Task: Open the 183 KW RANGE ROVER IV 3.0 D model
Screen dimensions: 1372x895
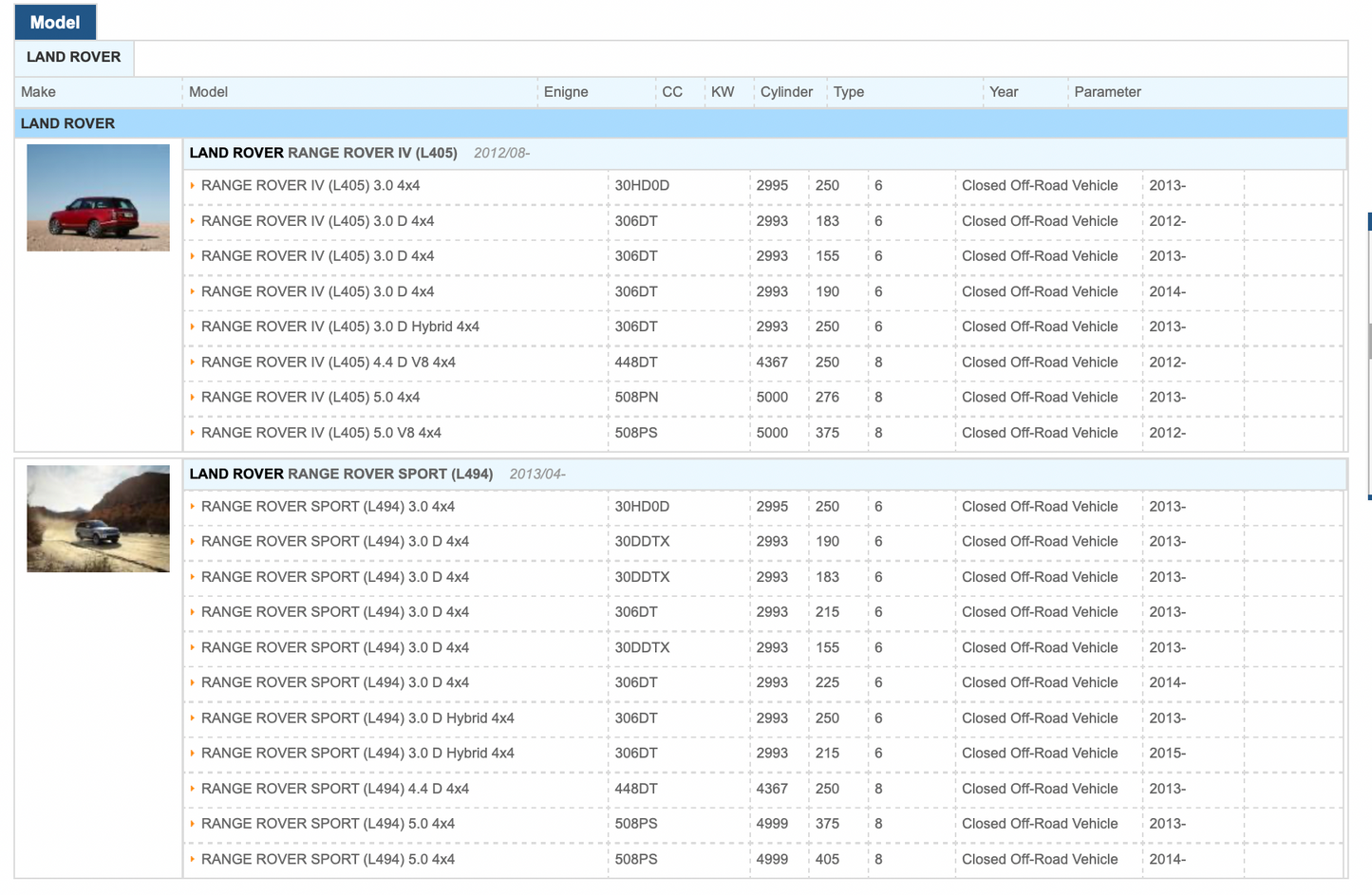Action: (x=317, y=221)
